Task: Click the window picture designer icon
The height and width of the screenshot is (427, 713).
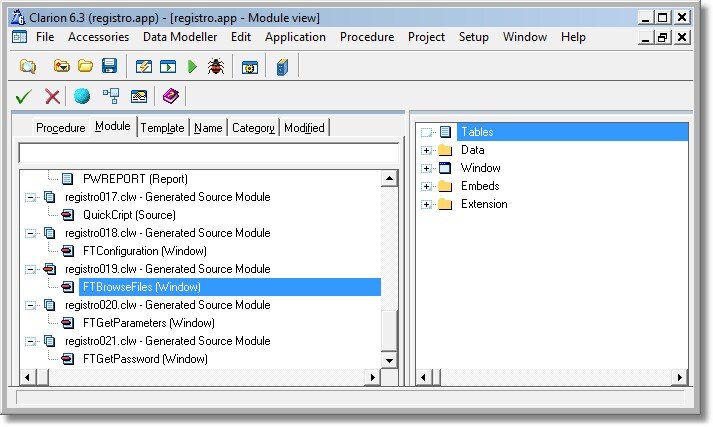Action: coord(139,96)
